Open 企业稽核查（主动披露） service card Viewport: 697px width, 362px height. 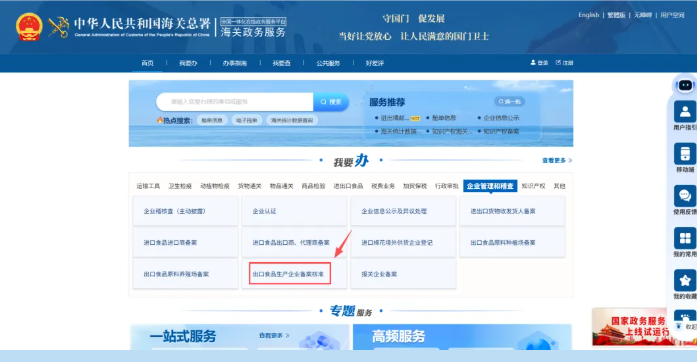[185, 211]
